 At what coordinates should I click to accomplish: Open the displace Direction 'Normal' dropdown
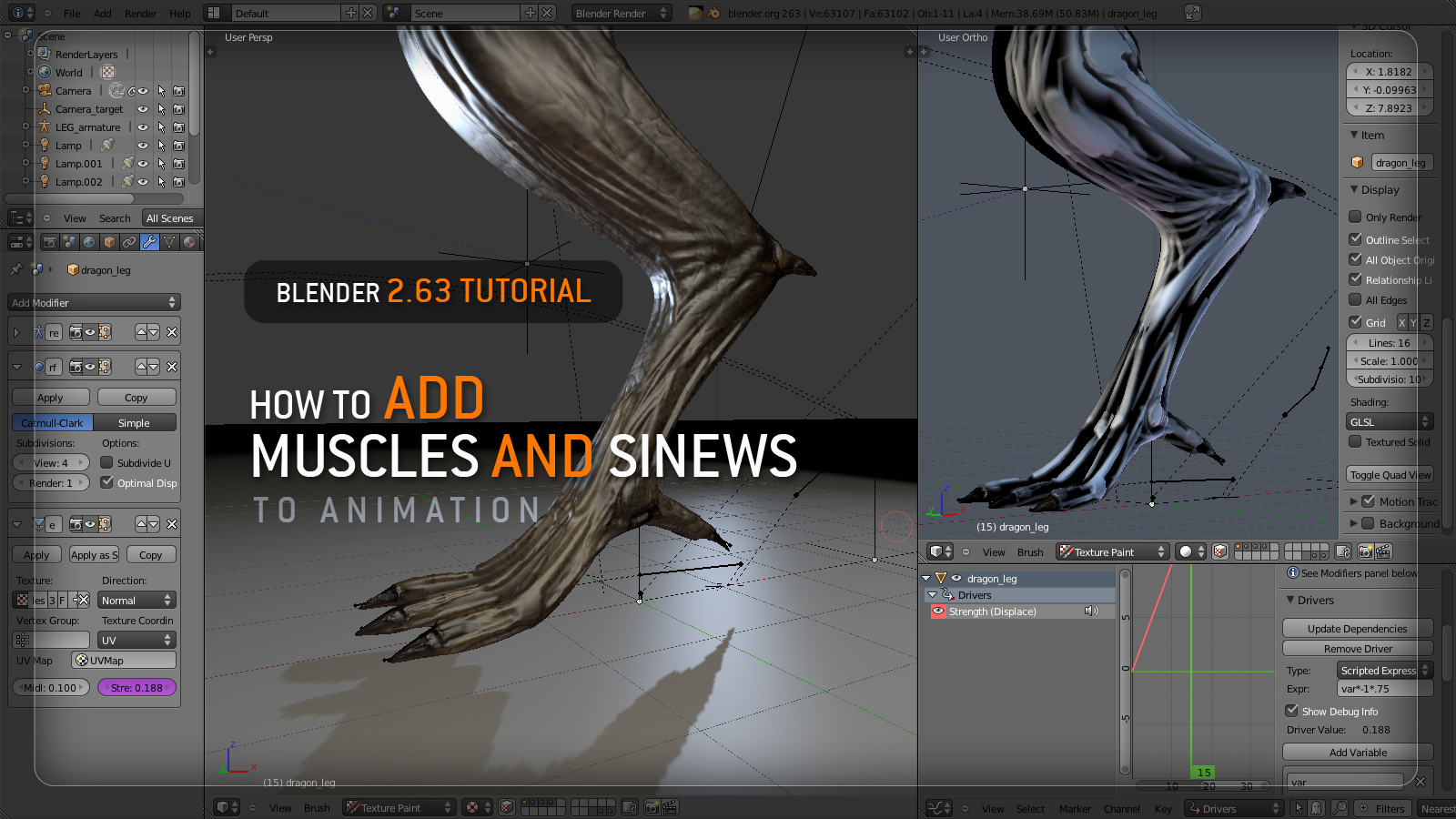point(136,600)
